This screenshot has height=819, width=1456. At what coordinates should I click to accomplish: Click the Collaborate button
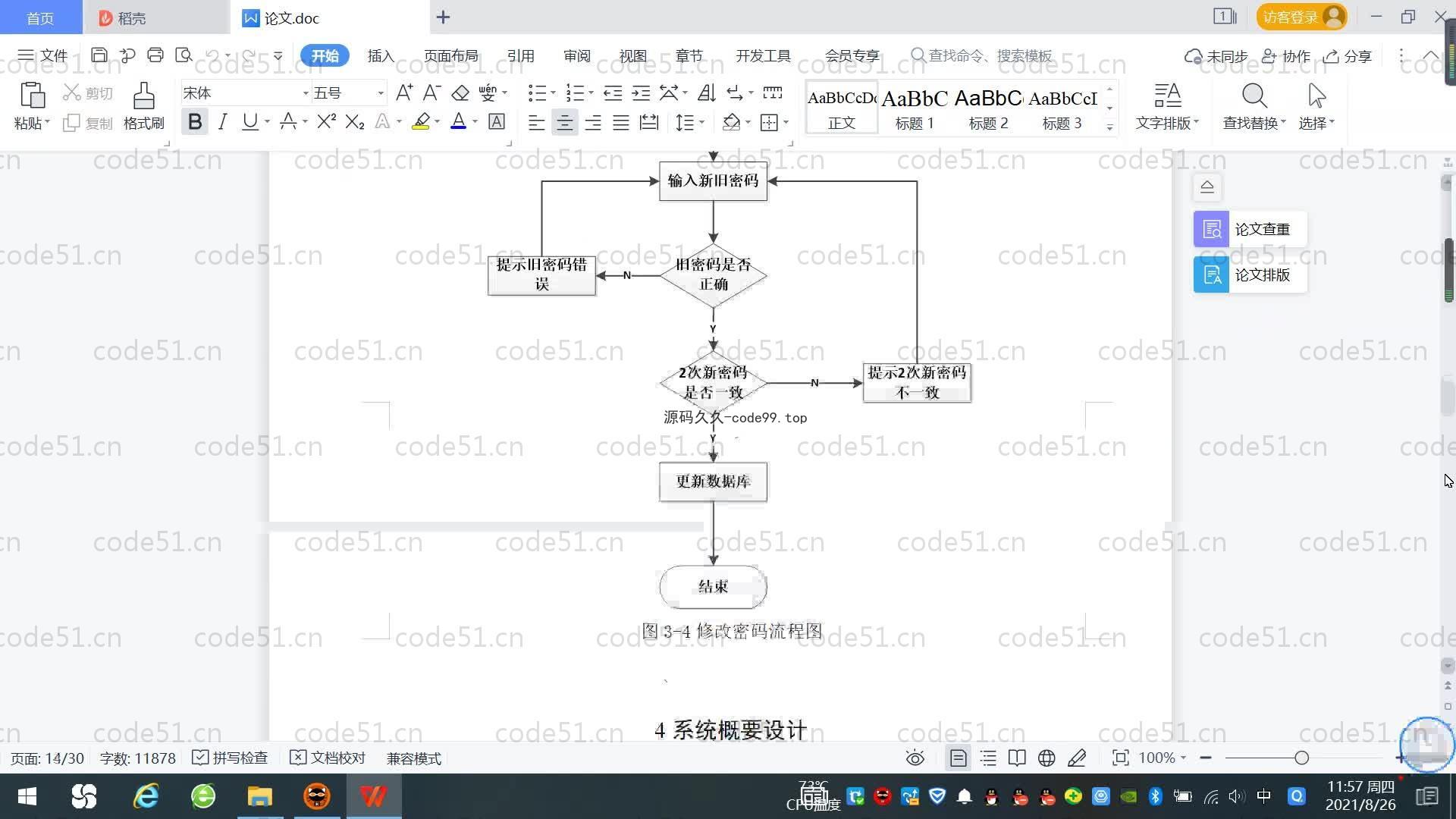[1285, 56]
